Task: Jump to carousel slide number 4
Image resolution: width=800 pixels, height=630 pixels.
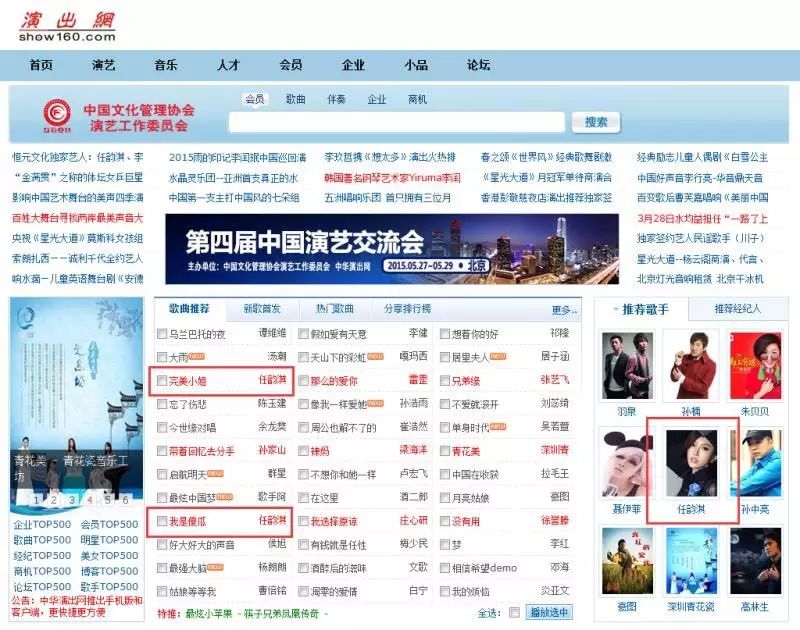Action: point(89,499)
